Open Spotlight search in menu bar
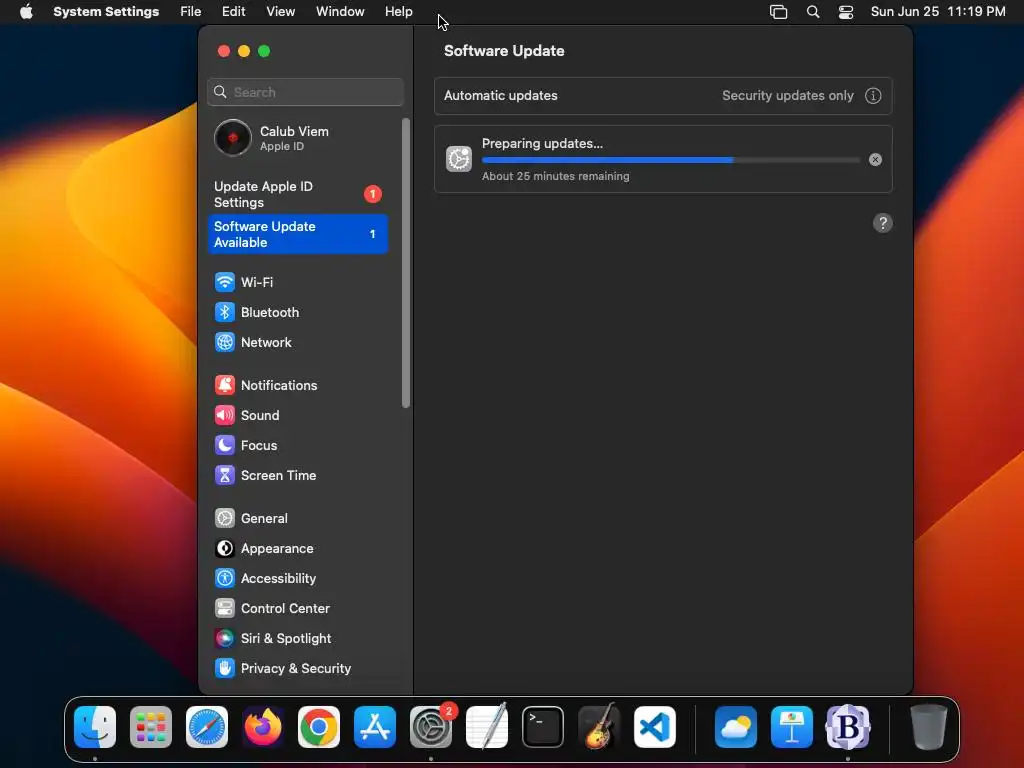The image size is (1024, 768). coord(813,12)
